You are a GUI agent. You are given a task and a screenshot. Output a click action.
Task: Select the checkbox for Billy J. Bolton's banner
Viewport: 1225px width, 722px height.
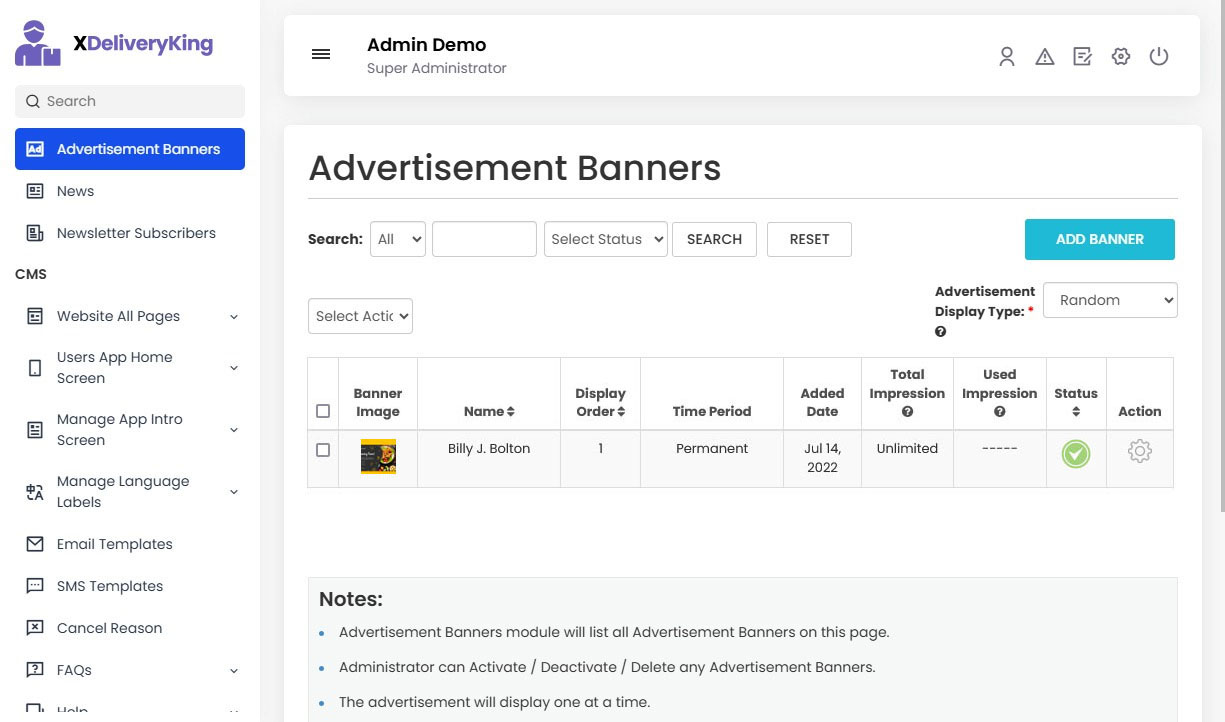click(323, 449)
